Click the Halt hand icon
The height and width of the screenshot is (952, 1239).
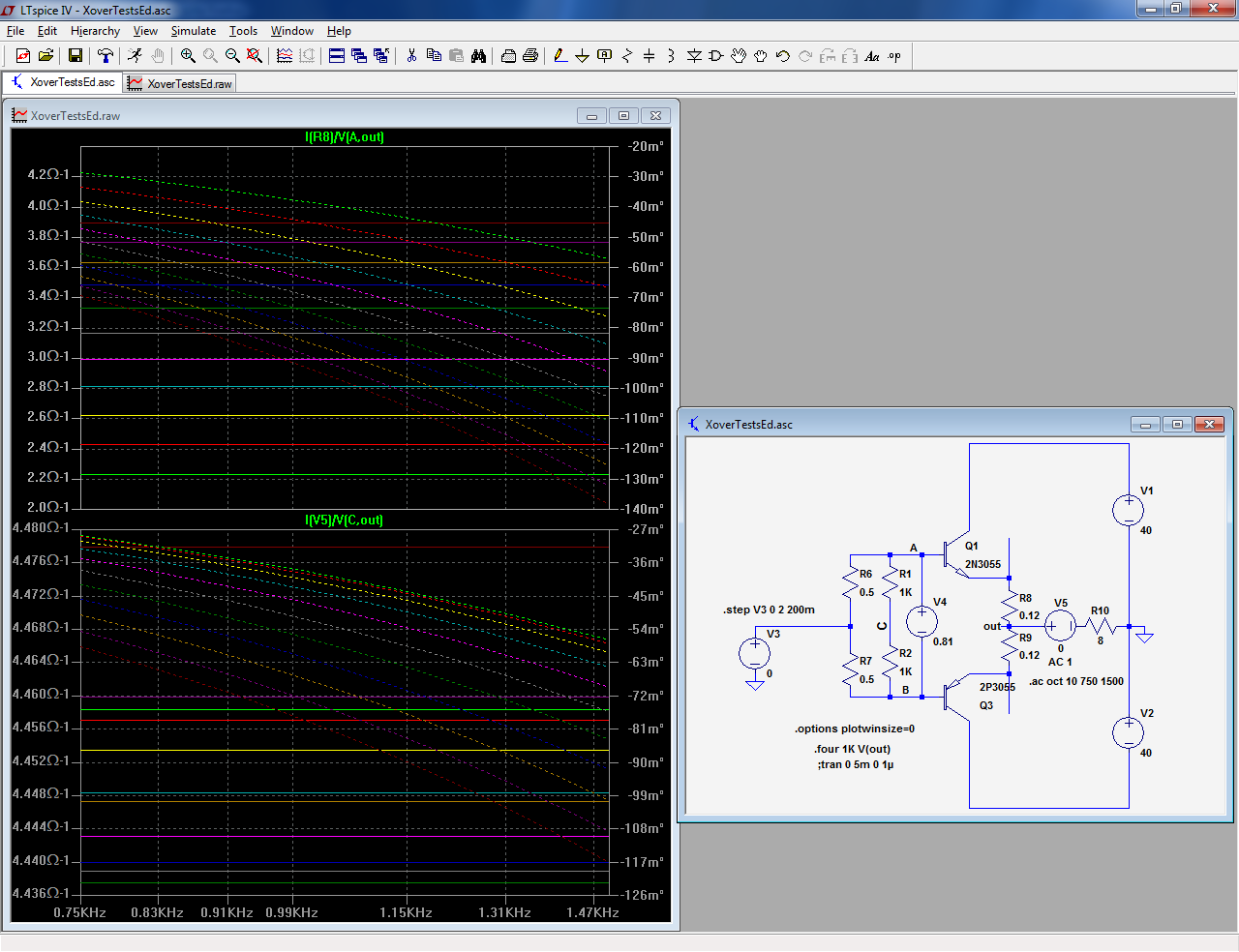[158, 56]
